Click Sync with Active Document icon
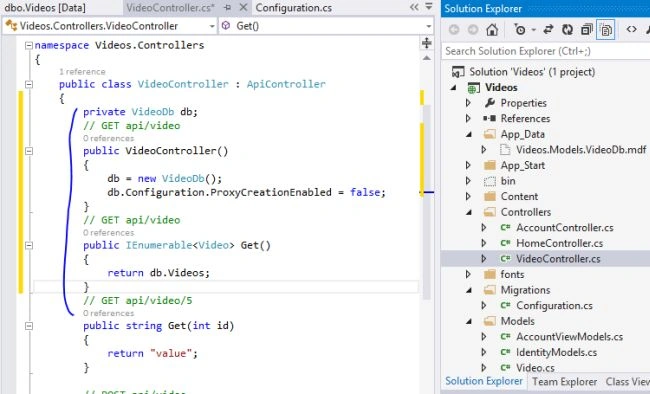The image size is (650, 394). coord(548,29)
